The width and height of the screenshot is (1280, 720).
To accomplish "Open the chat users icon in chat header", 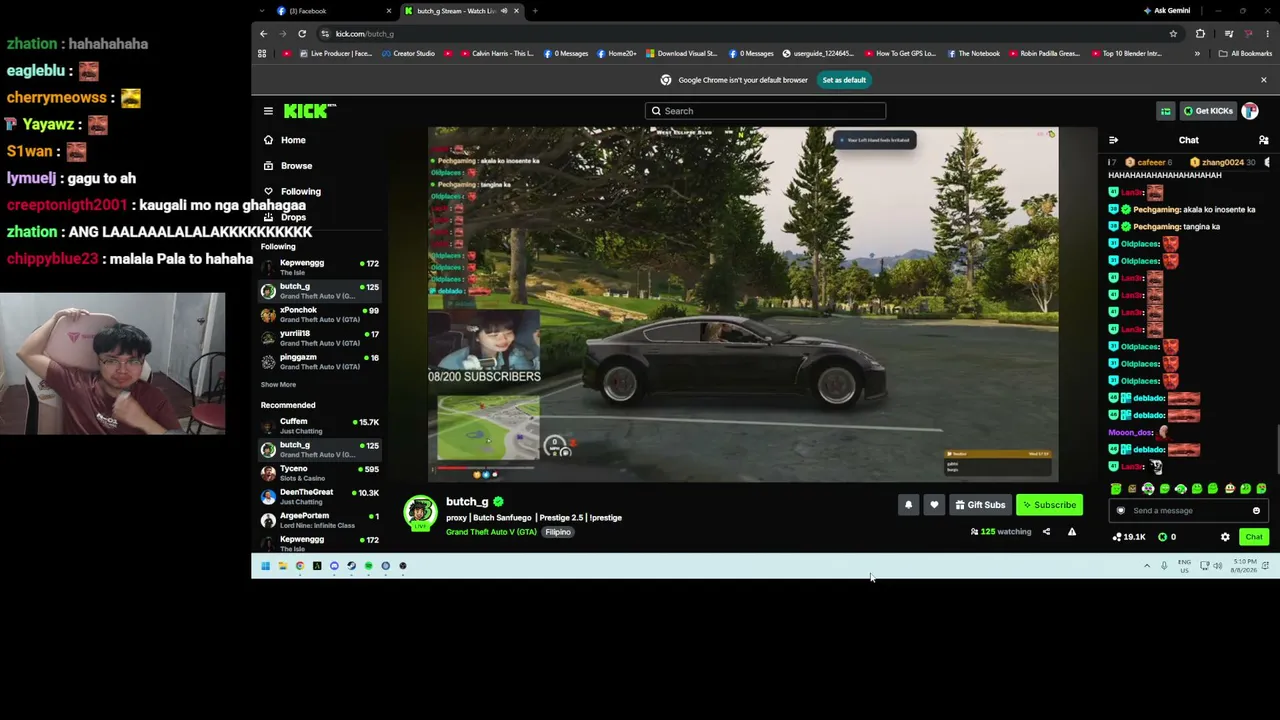I will point(1263,140).
